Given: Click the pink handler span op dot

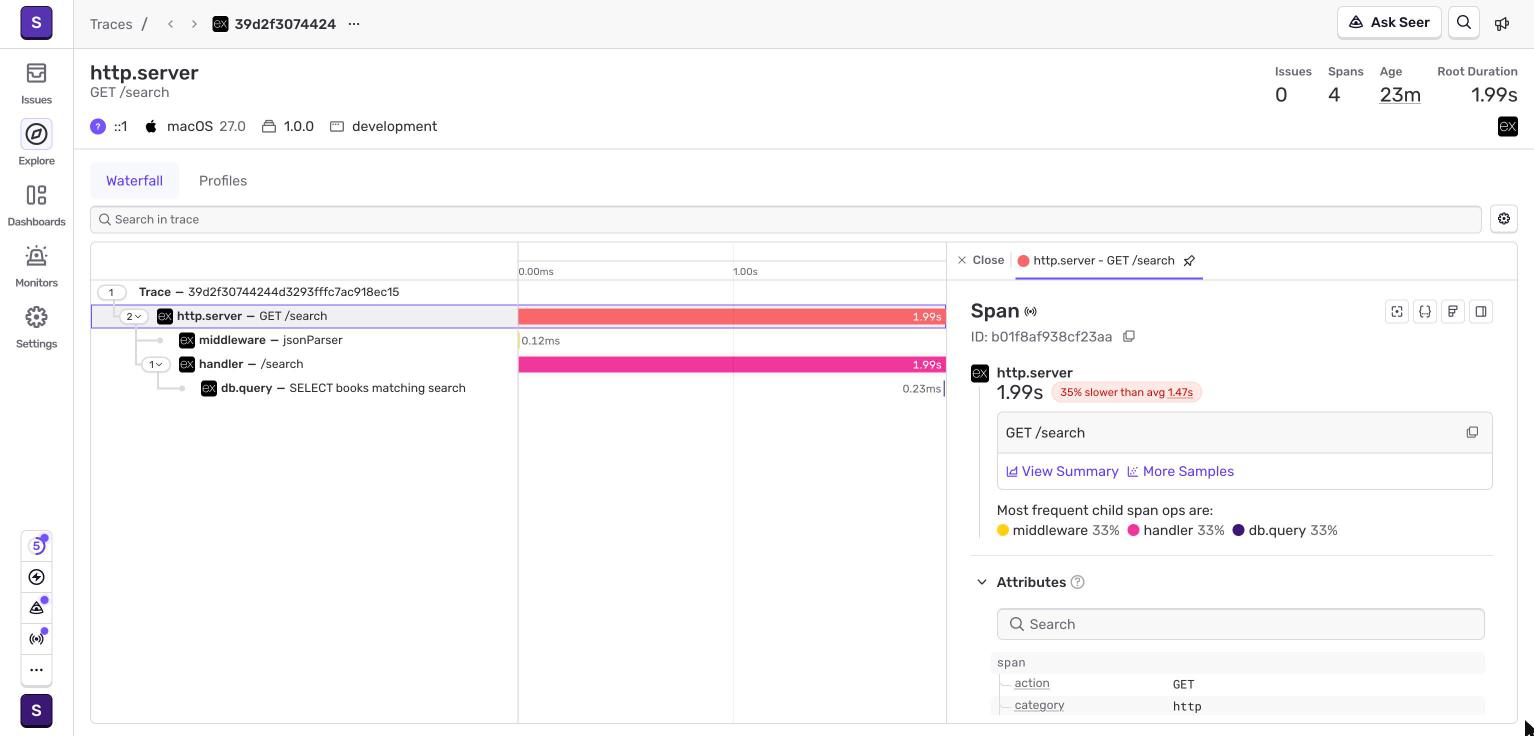Looking at the screenshot, I should tap(1134, 531).
